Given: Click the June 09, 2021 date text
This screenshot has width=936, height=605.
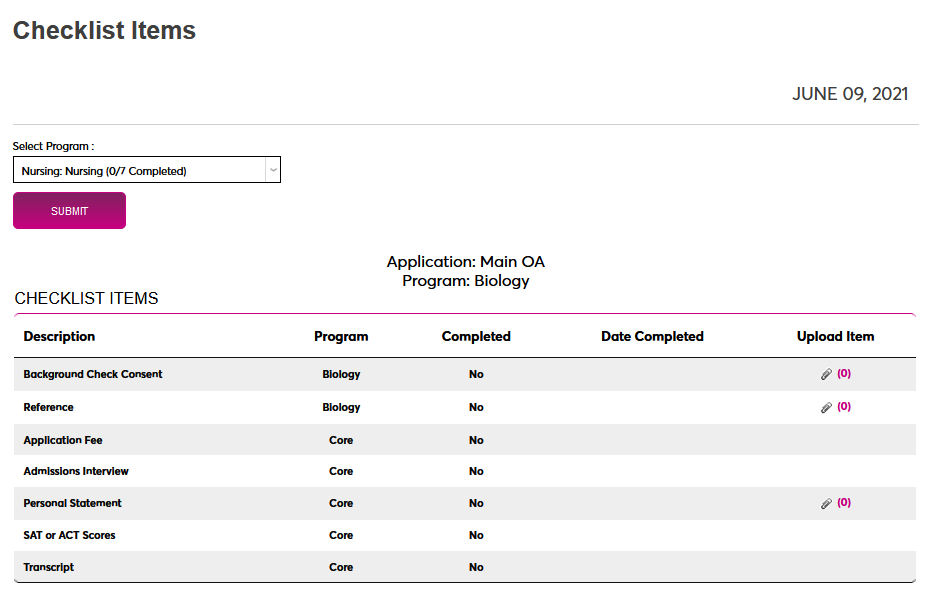Looking at the screenshot, I should [x=850, y=94].
